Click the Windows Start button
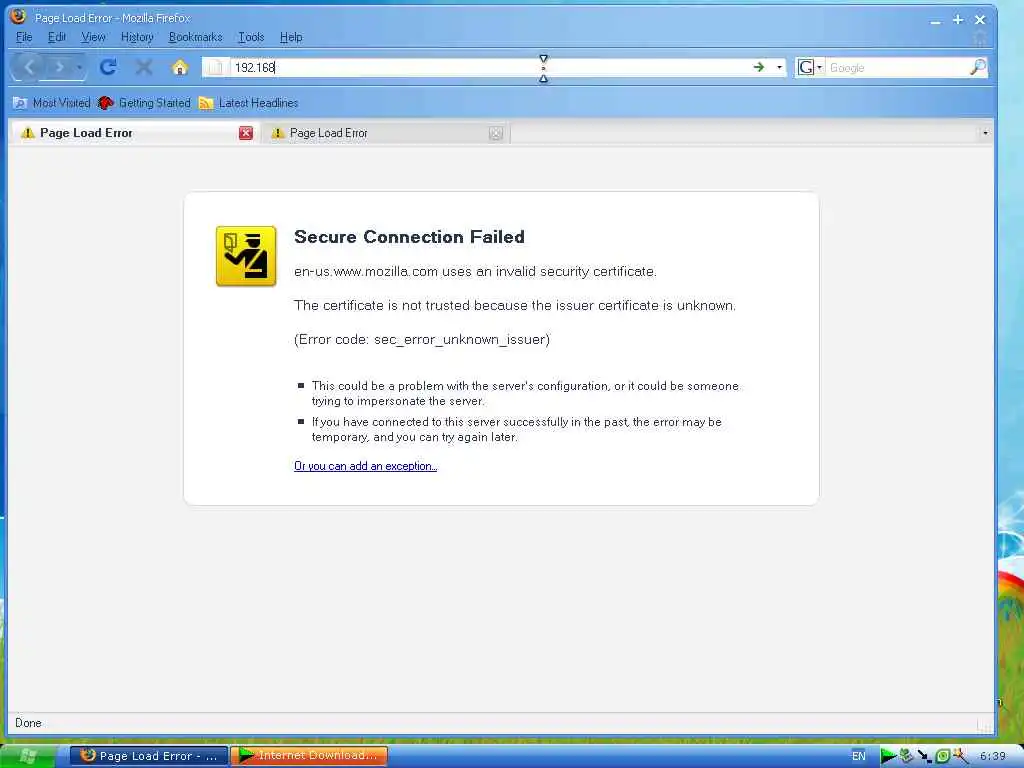 click(27, 756)
